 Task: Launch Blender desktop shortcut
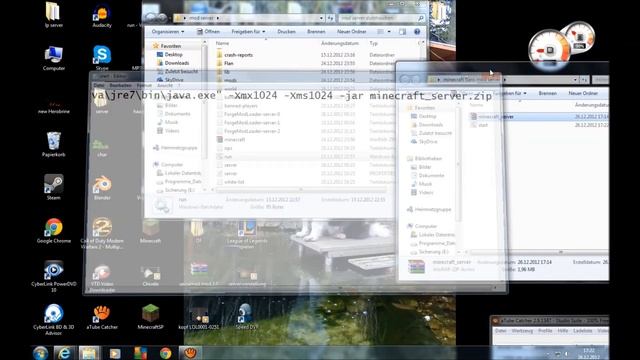coord(102,187)
